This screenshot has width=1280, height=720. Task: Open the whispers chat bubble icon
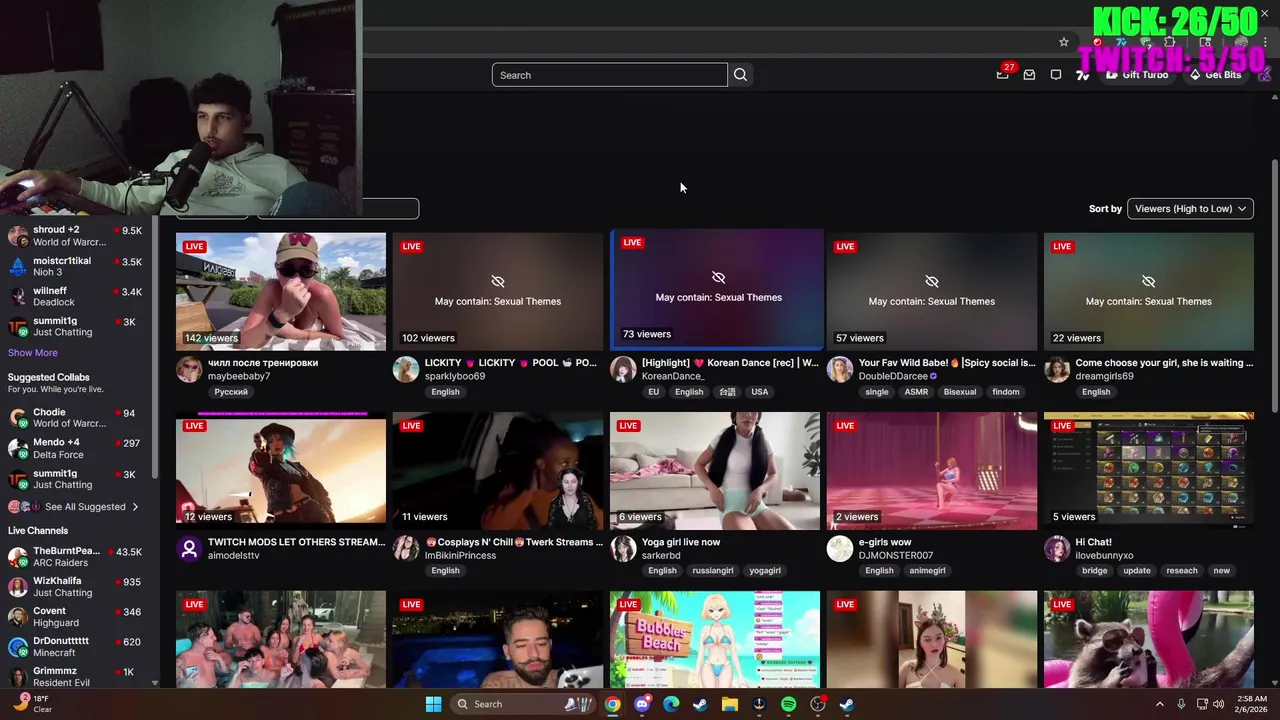[1056, 75]
